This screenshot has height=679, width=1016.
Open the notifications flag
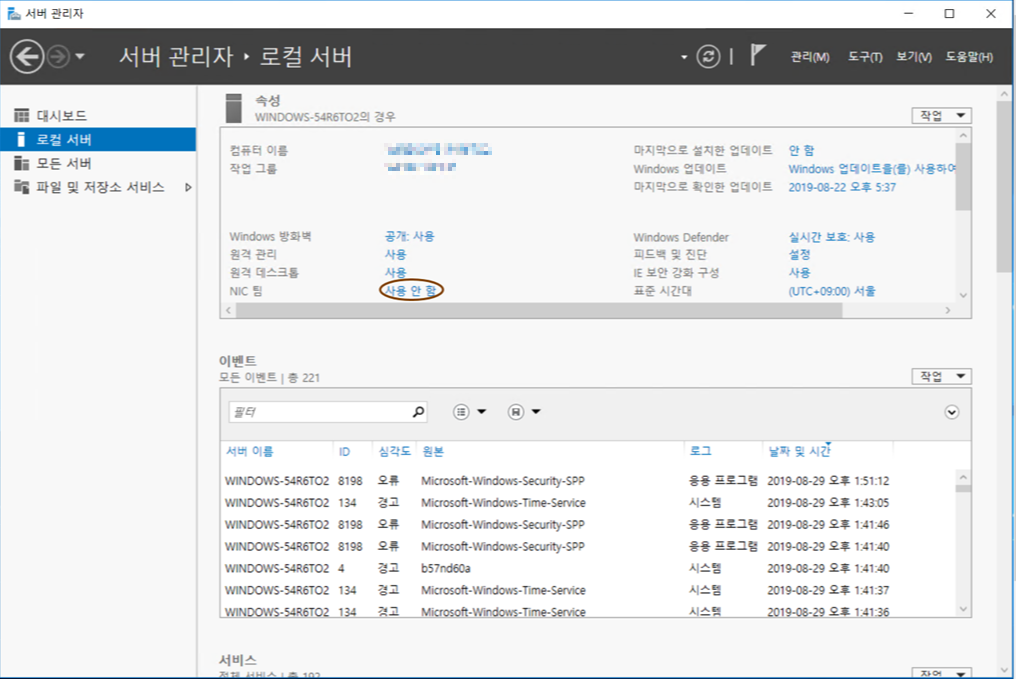tap(757, 56)
